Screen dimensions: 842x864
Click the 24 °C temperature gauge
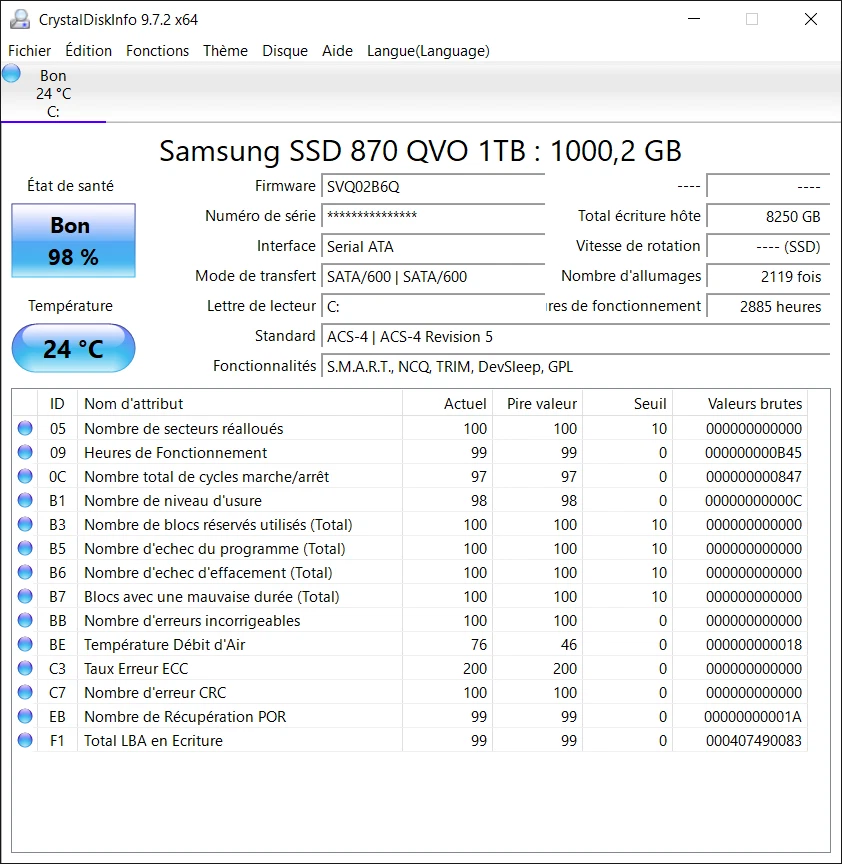click(x=72, y=348)
